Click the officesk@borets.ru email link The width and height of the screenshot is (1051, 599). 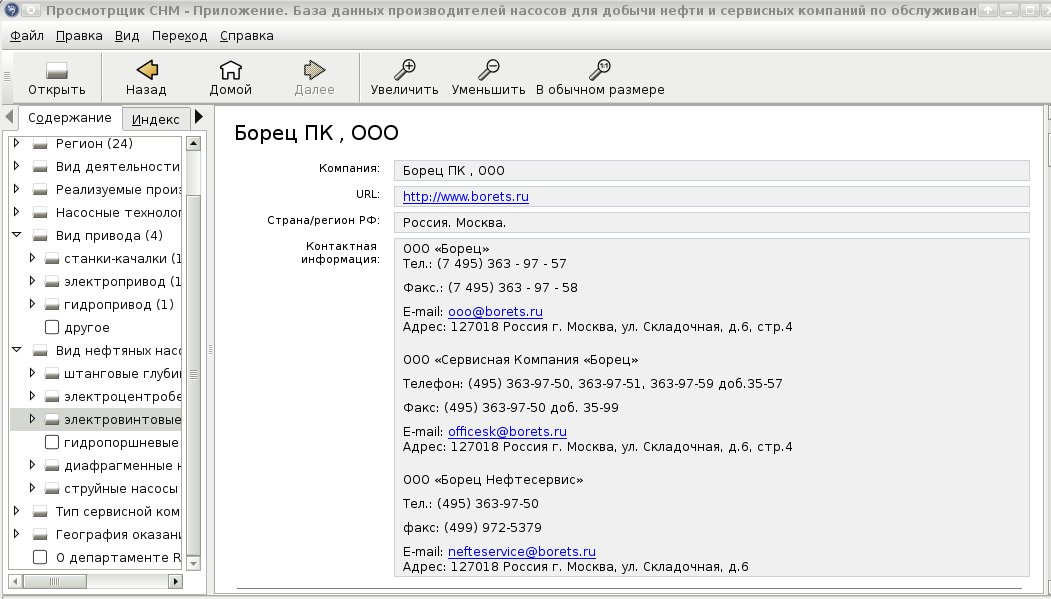click(507, 432)
